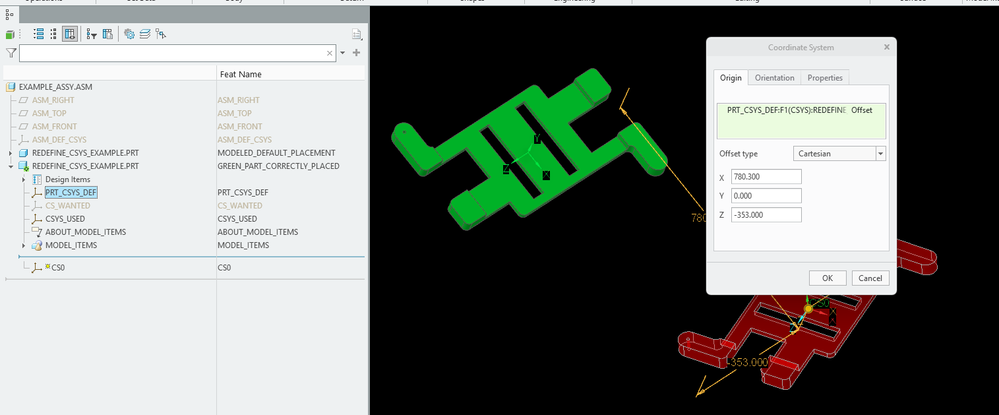Select the part icon on GREEN_PART_CORRECTLY_PLACED row

pyautogui.click(x=24, y=166)
